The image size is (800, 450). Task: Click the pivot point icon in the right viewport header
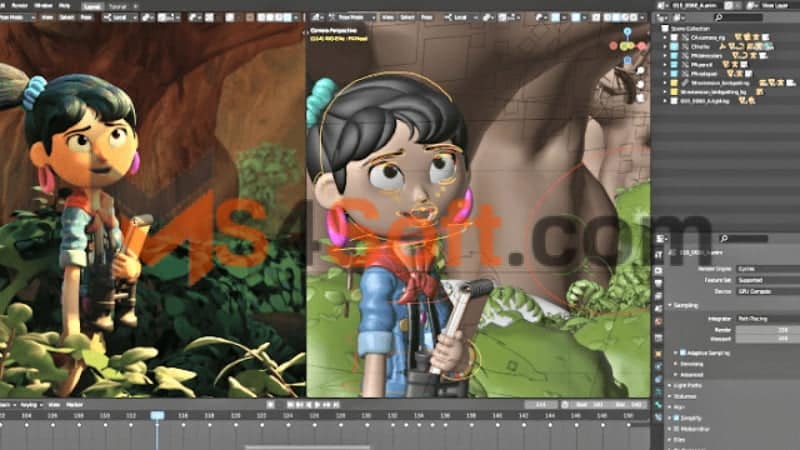coord(487,17)
